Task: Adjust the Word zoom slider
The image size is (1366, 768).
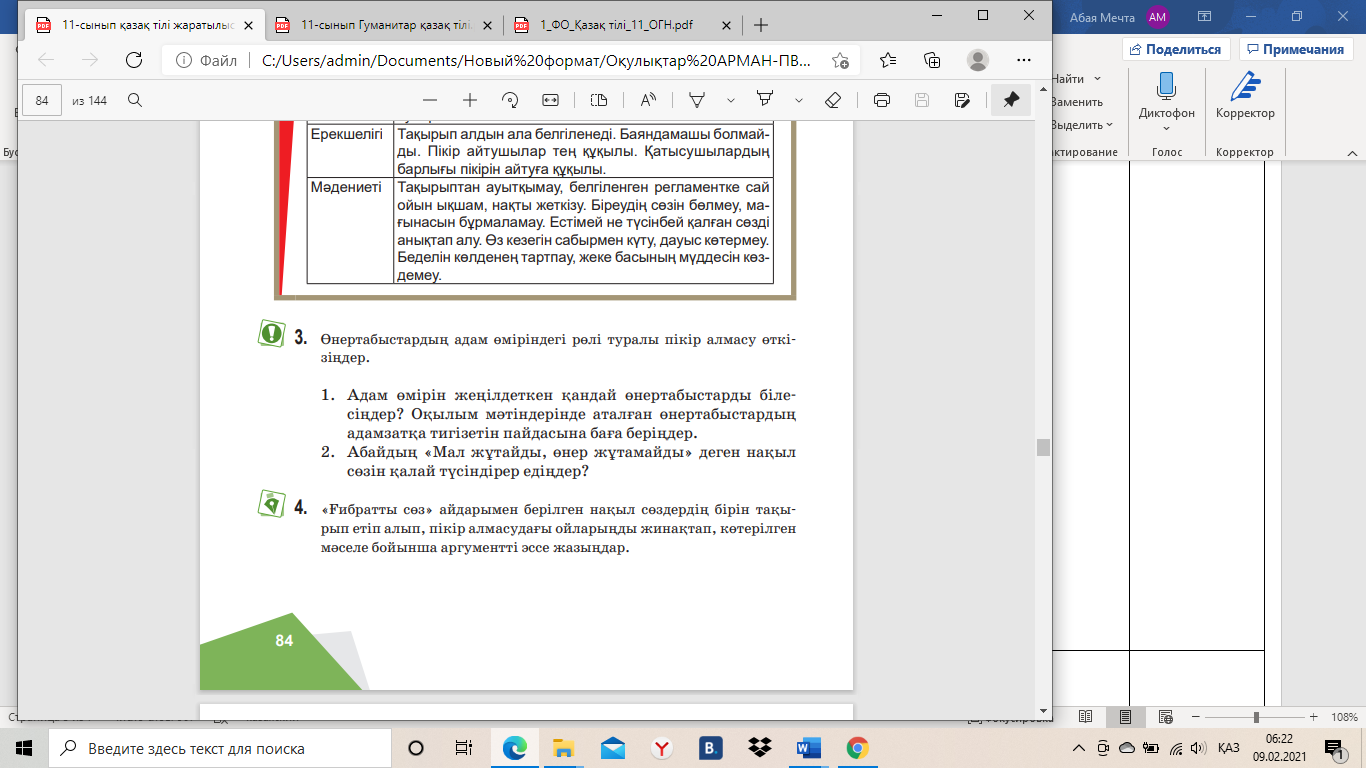Action: (1256, 717)
